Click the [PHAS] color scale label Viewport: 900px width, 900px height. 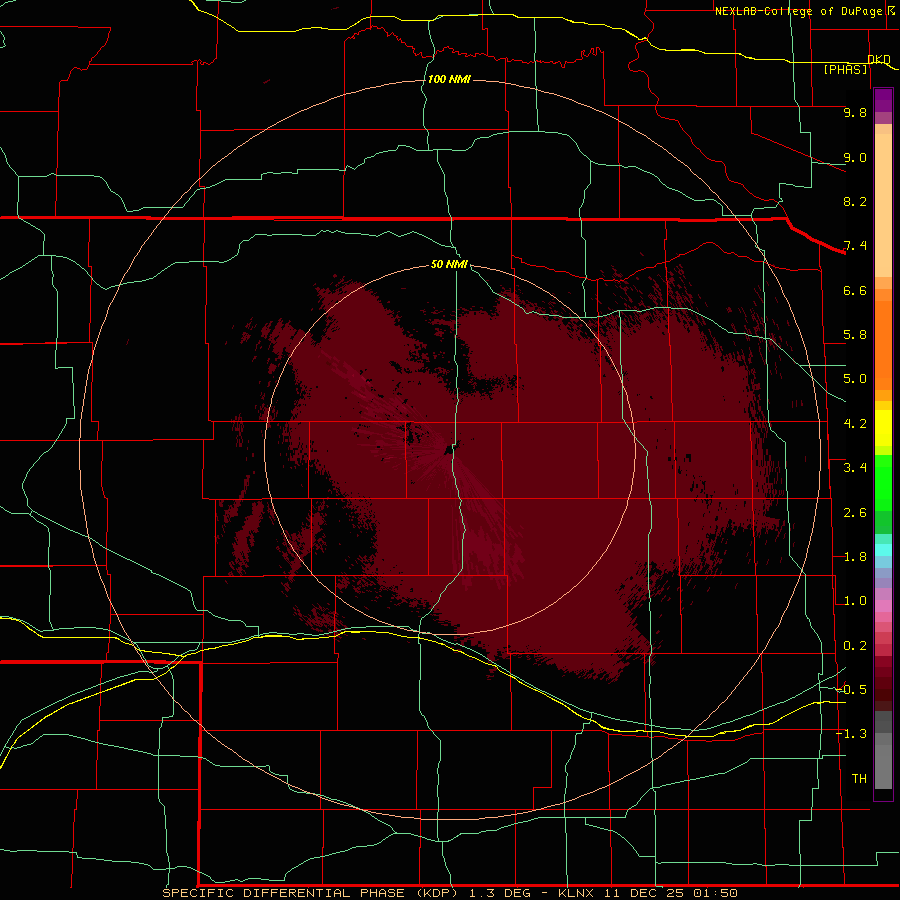pyautogui.click(x=846, y=69)
